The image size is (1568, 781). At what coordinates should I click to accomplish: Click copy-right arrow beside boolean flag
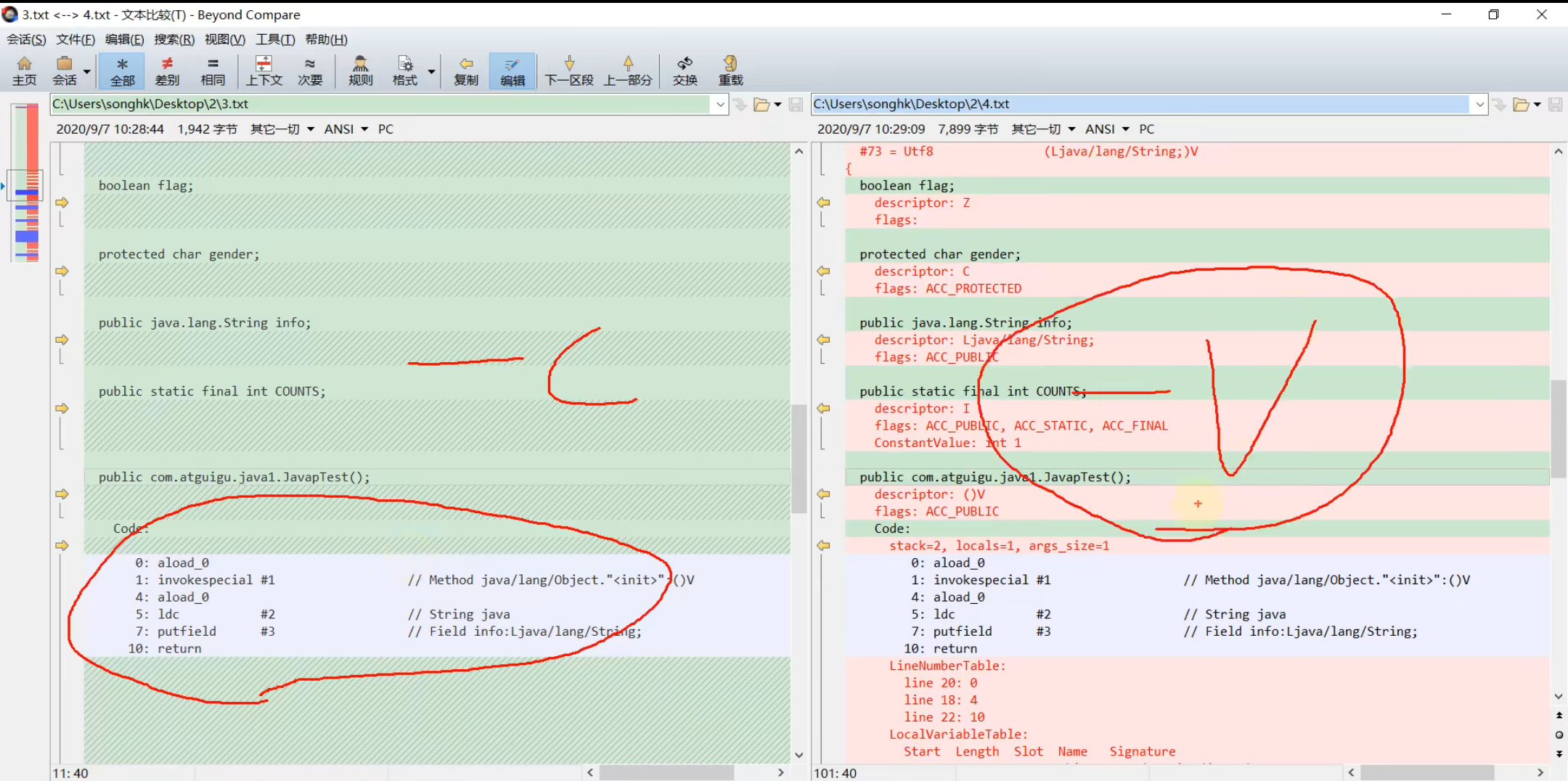[62, 203]
